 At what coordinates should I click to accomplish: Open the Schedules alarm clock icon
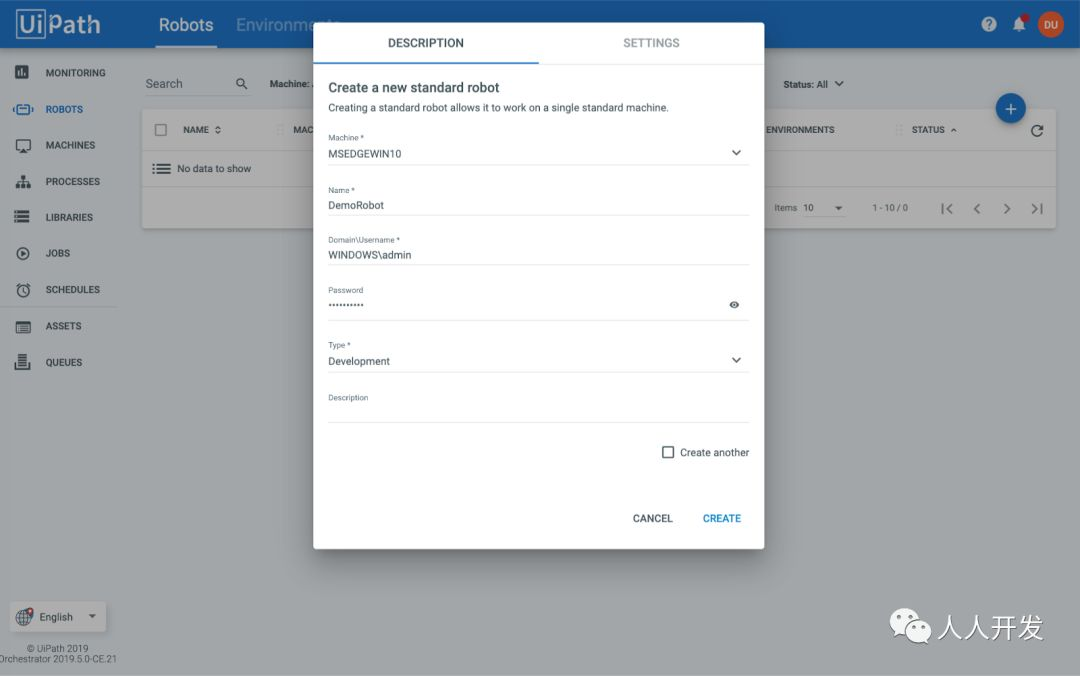tap(23, 290)
